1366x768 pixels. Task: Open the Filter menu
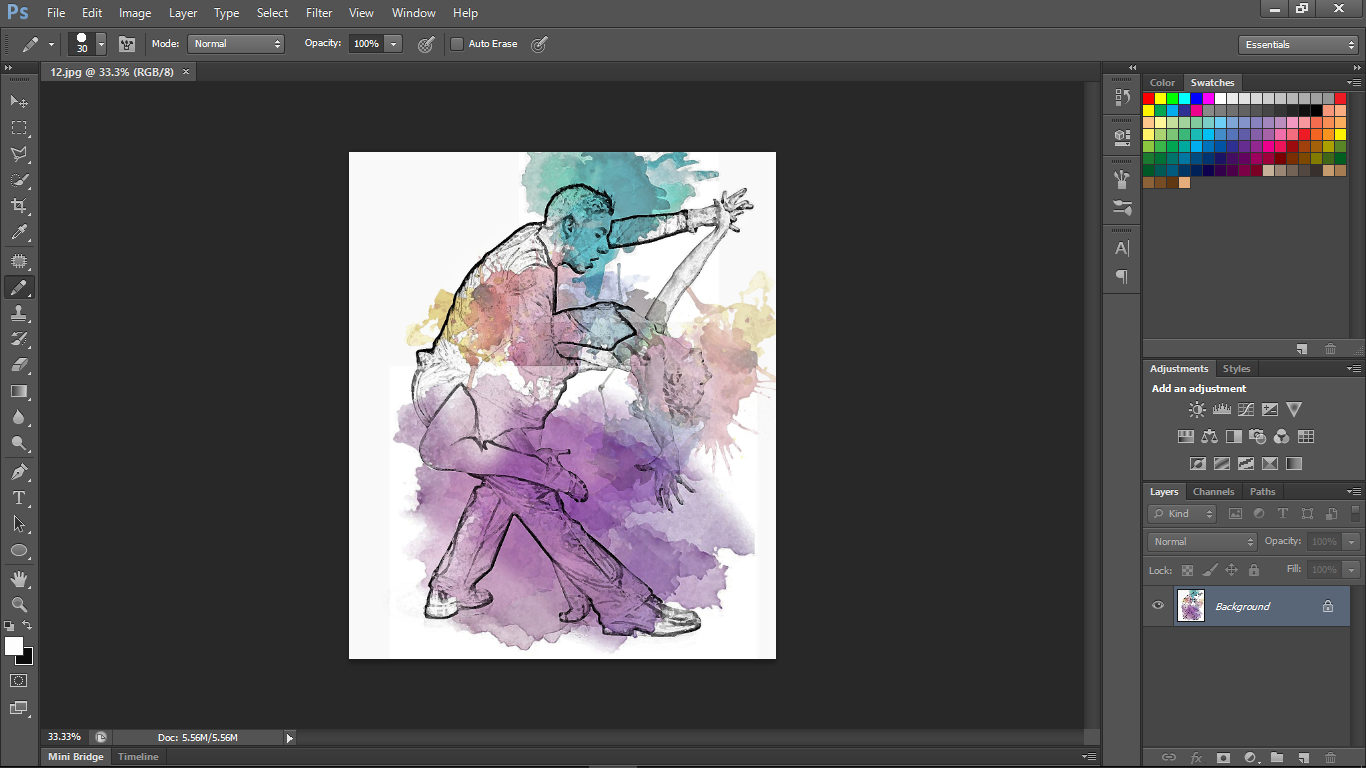coord(319,13)
